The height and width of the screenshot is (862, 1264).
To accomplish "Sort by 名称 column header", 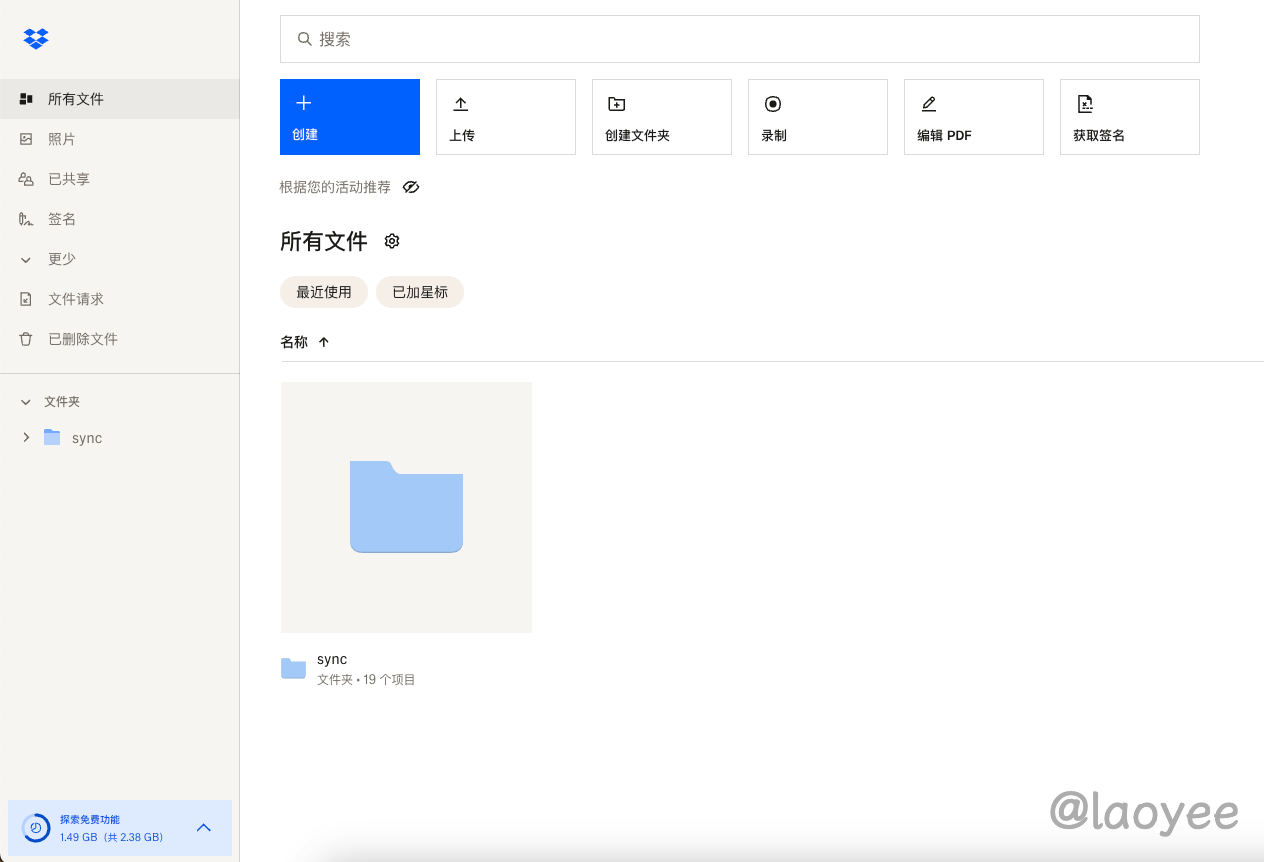I will pos(295,342).
